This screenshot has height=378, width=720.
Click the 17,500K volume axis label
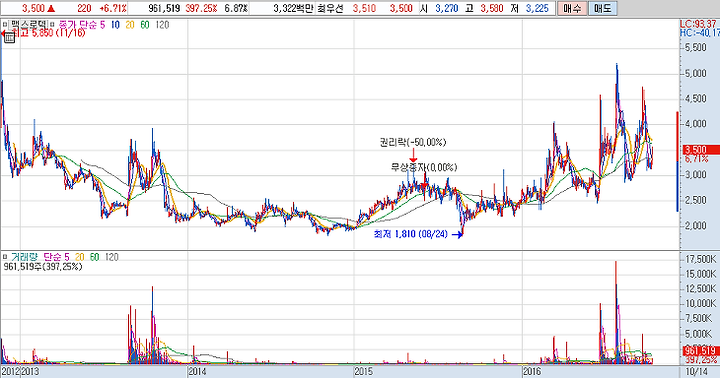pyautogui.click(x=700, y=260)
